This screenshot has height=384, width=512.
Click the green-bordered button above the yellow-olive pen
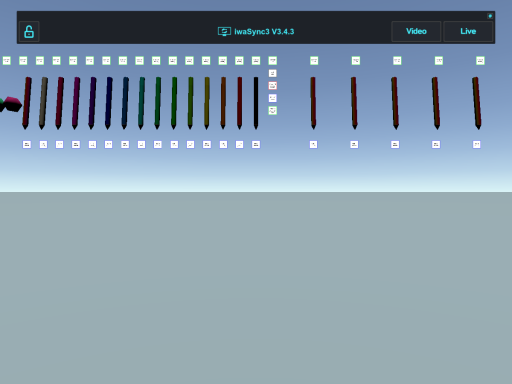206,60
